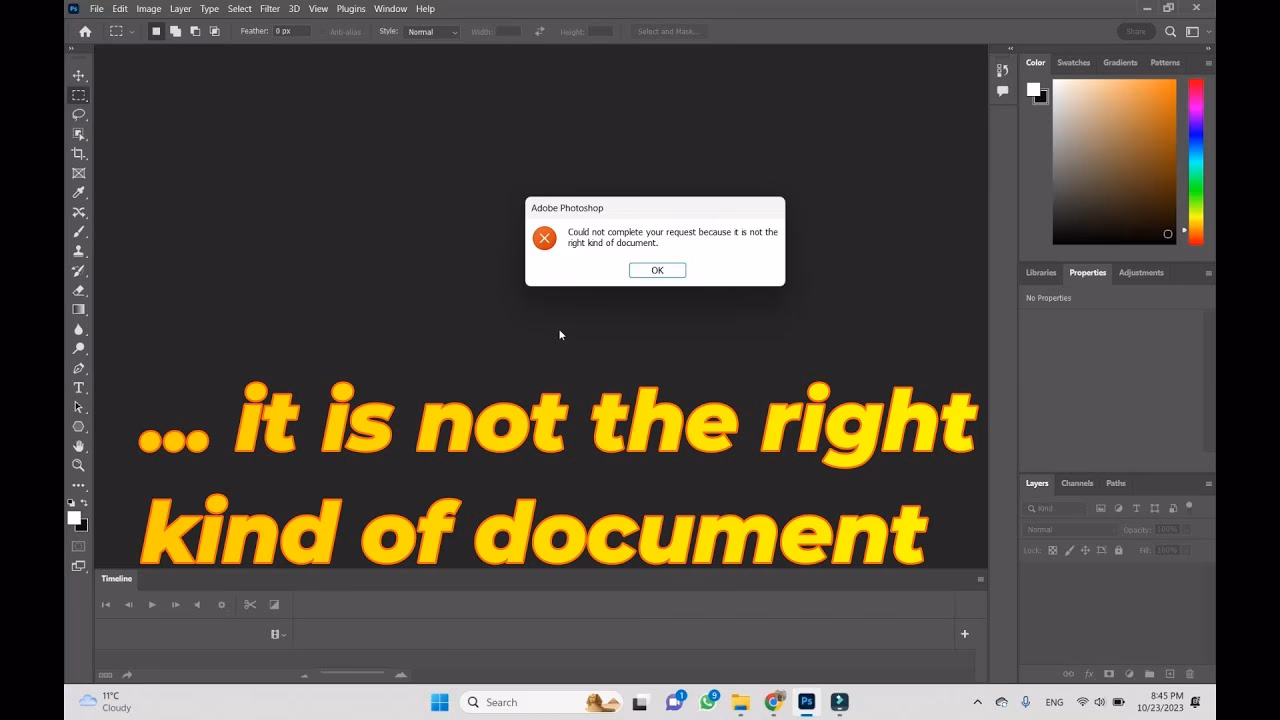Select the Move tool

click(x=79, y=75)
